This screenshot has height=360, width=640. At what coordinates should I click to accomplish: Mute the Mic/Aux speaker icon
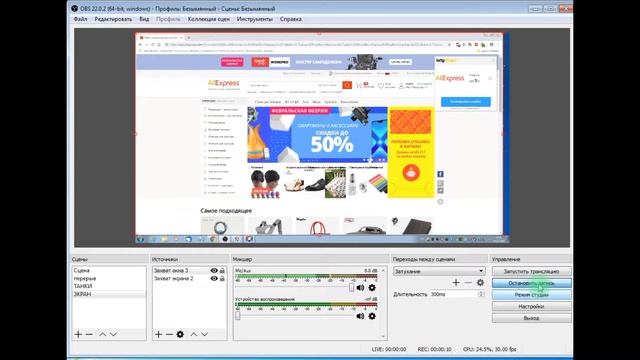pyautogui.click(x=360, y=288)
